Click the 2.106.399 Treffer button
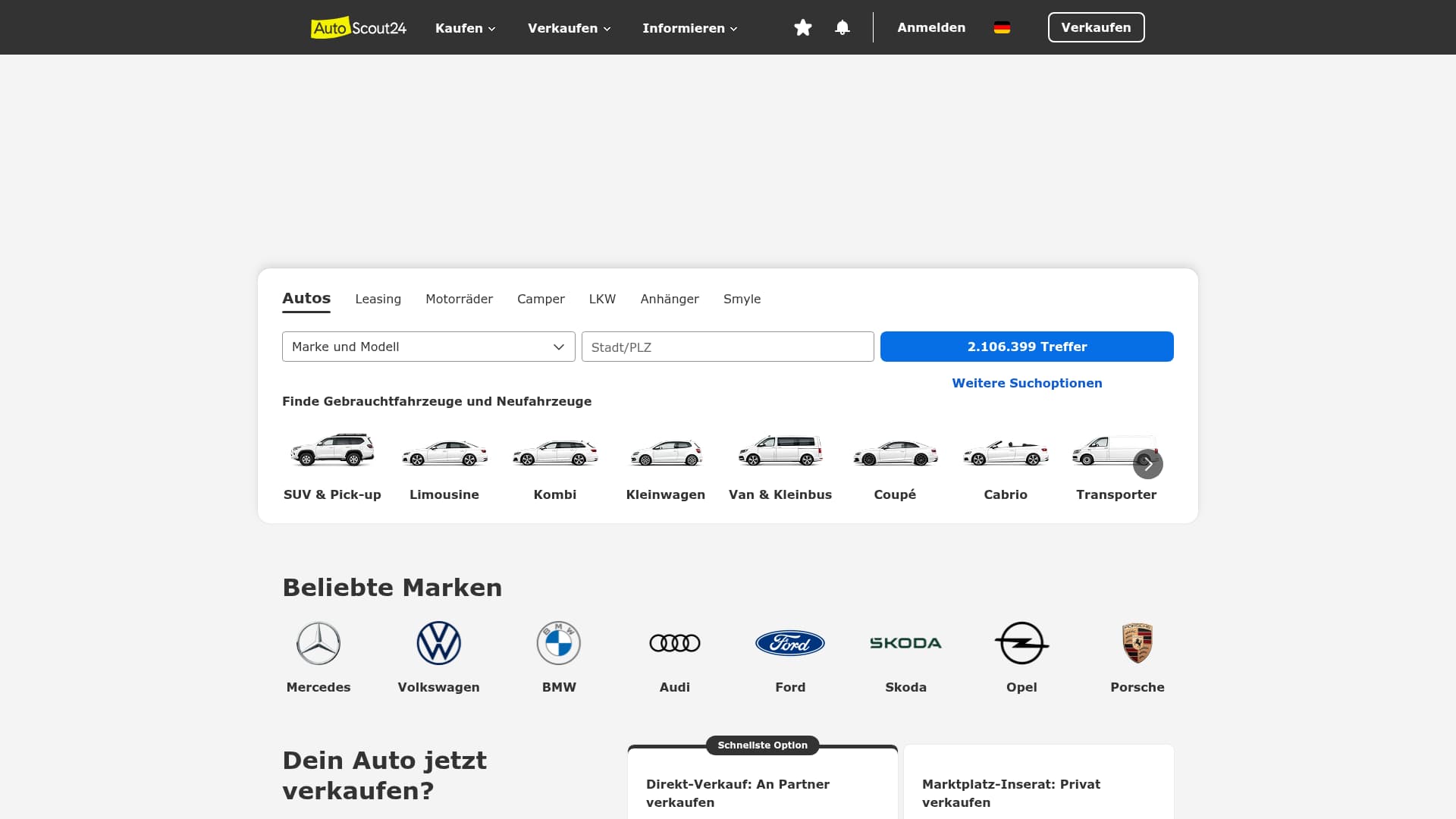 [x=1027, y=347]
